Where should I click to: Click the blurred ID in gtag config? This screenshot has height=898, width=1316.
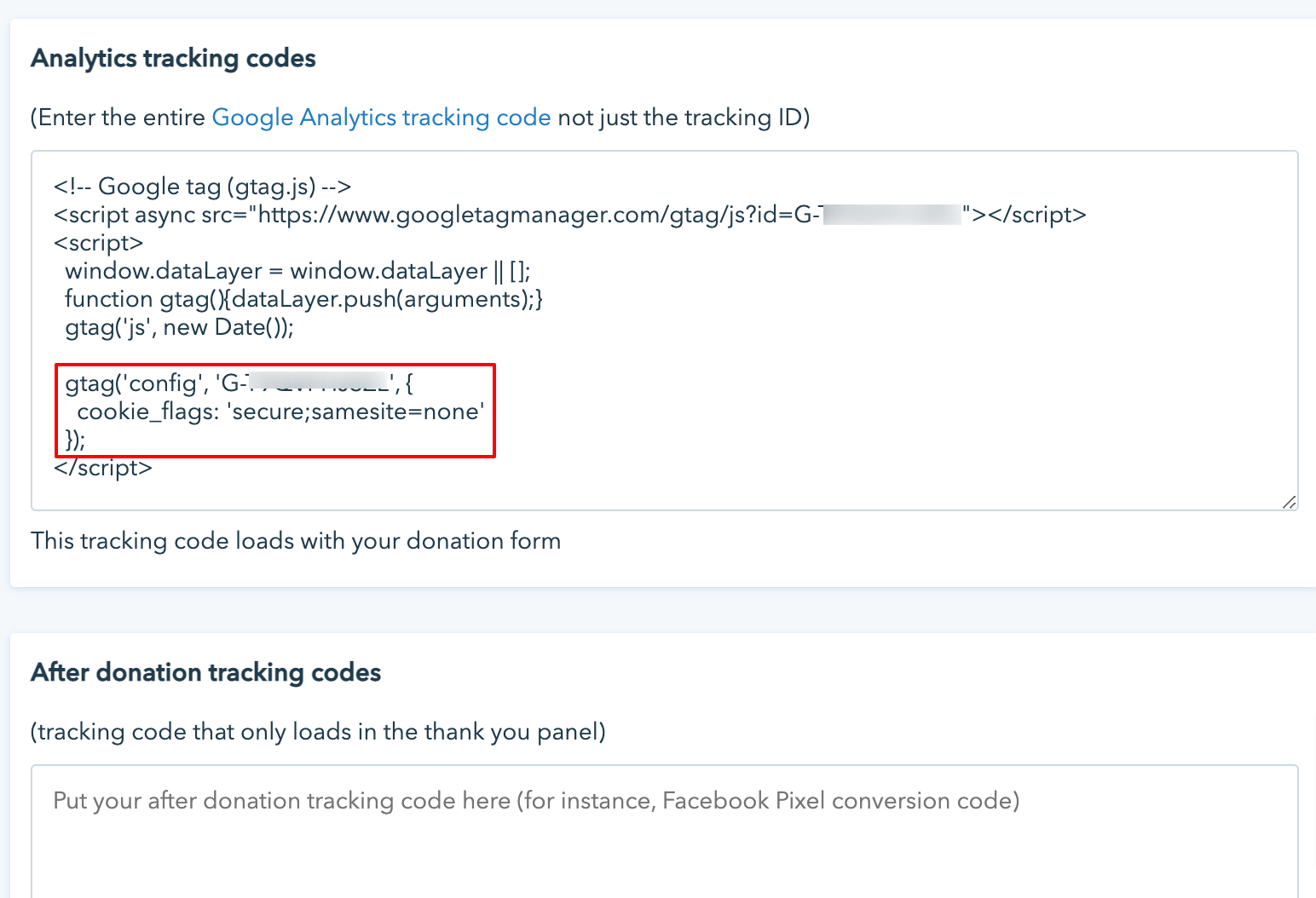pyautogui.click(x=317, y=383)
